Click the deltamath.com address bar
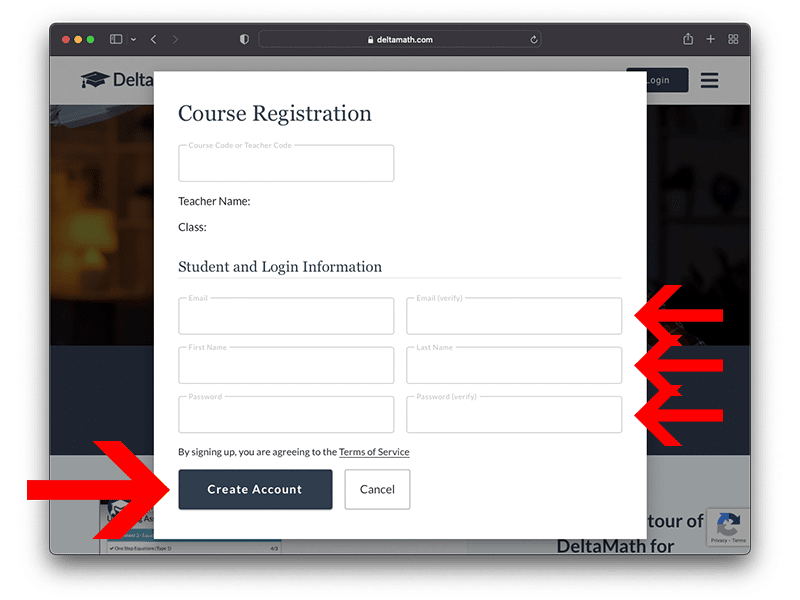 pos(400,39)
